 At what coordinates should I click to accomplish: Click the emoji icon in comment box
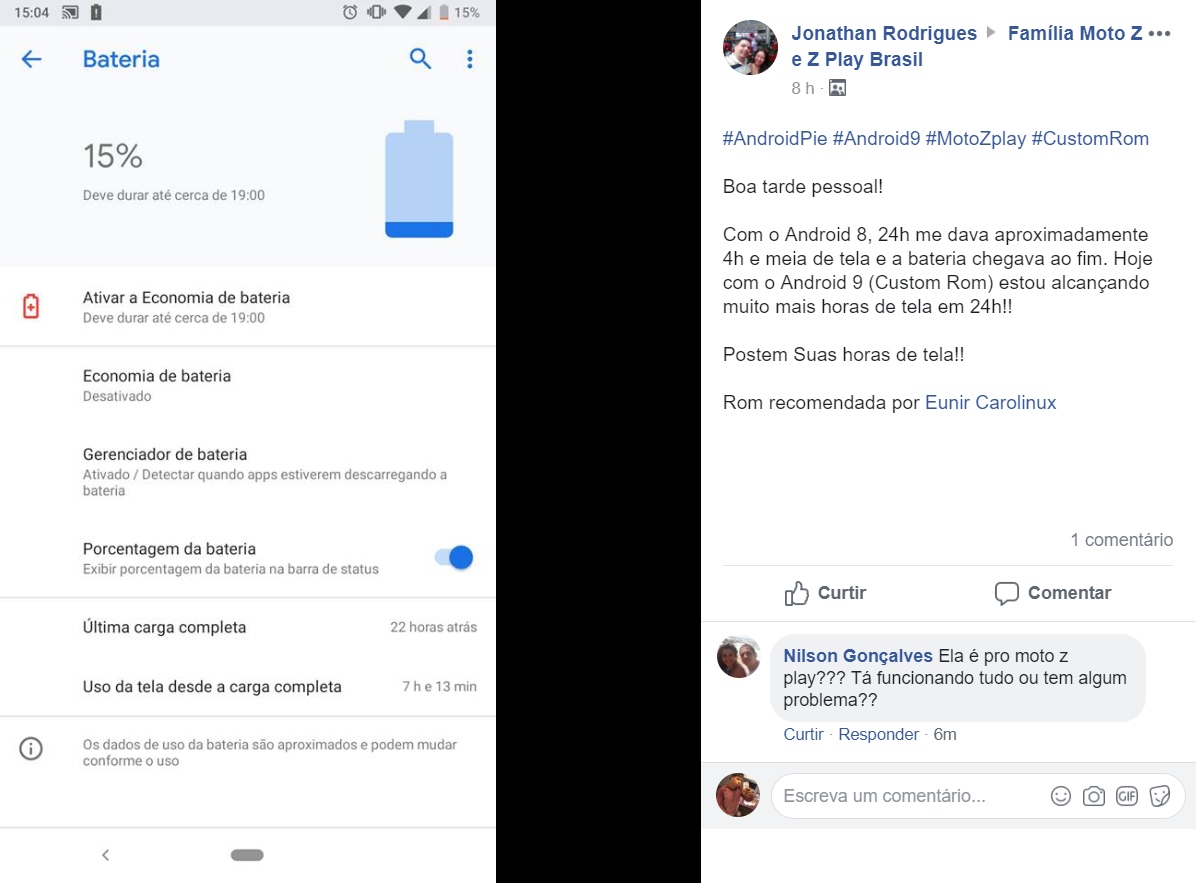coord(1060,796)
